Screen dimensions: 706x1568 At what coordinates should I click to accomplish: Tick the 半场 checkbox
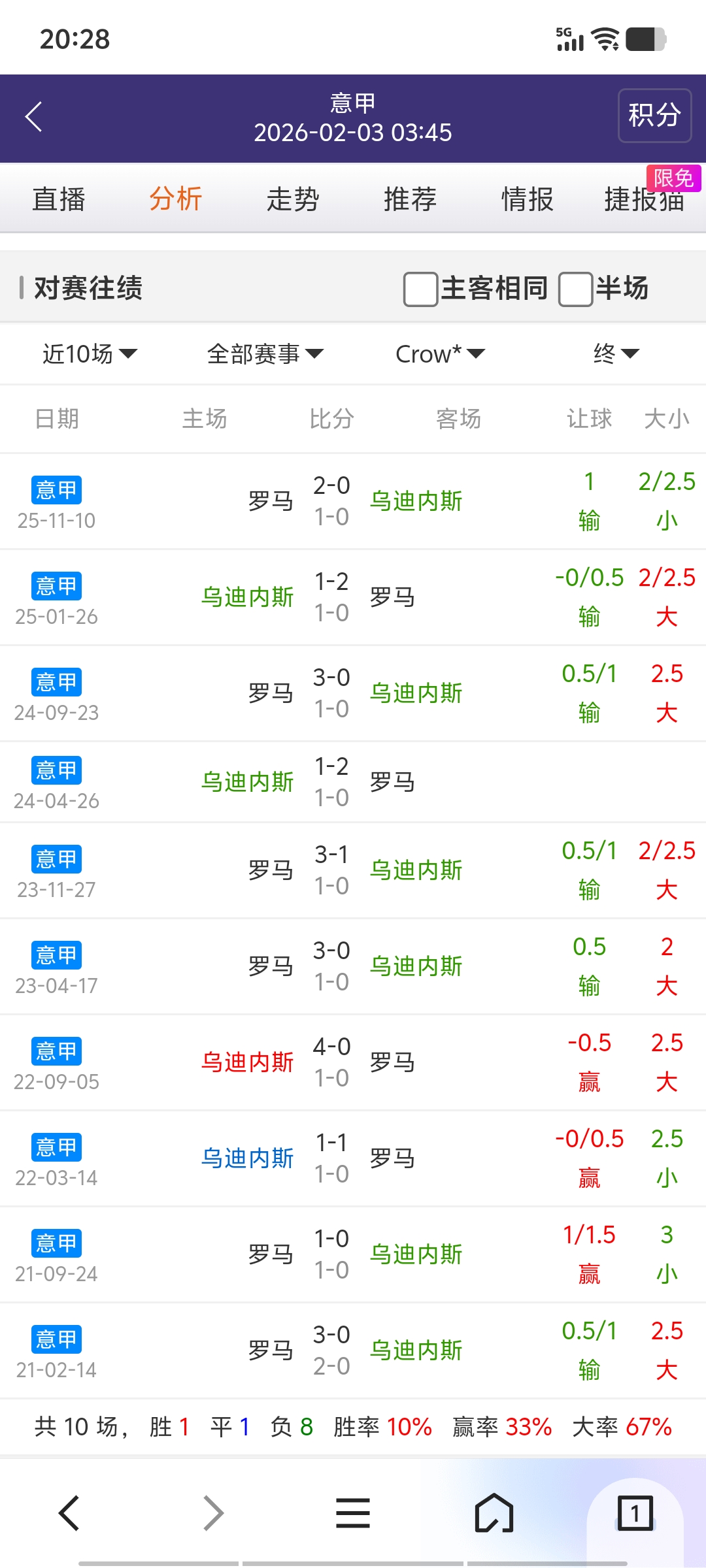pos(576,289)
